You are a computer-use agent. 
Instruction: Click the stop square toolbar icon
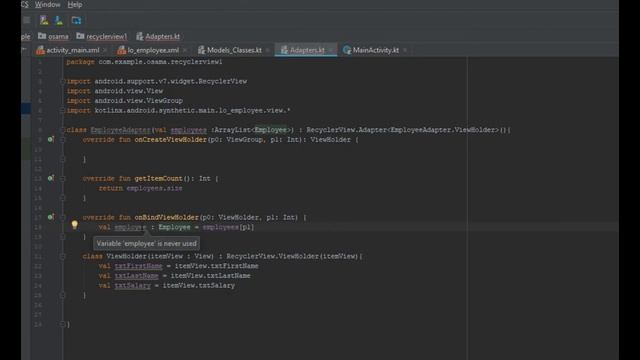tap(27, 20)
